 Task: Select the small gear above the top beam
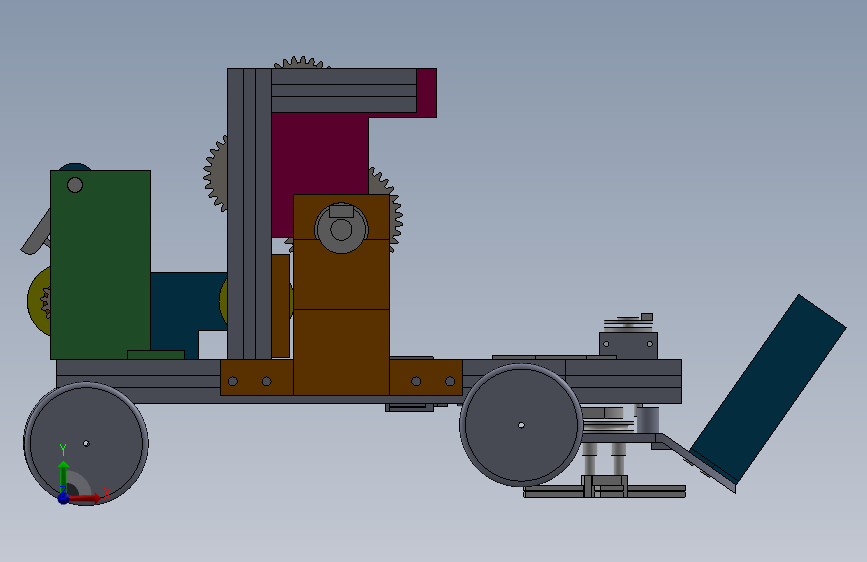302,62
